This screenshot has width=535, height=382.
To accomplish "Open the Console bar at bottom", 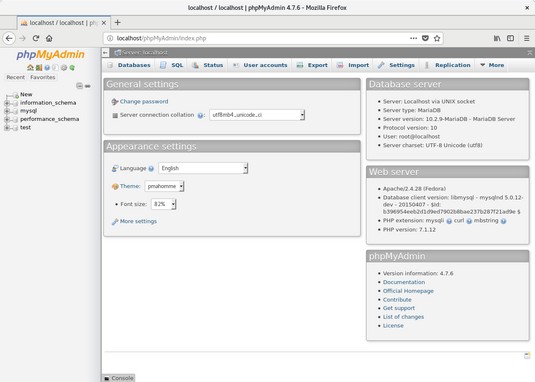I will [118, 378].
